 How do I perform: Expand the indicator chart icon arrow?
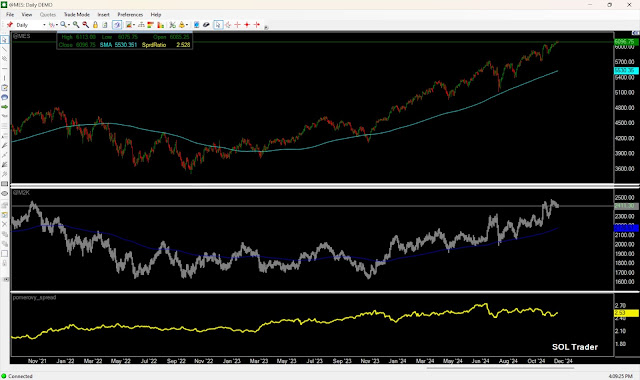pyautogui.click(x=134, y=25)
